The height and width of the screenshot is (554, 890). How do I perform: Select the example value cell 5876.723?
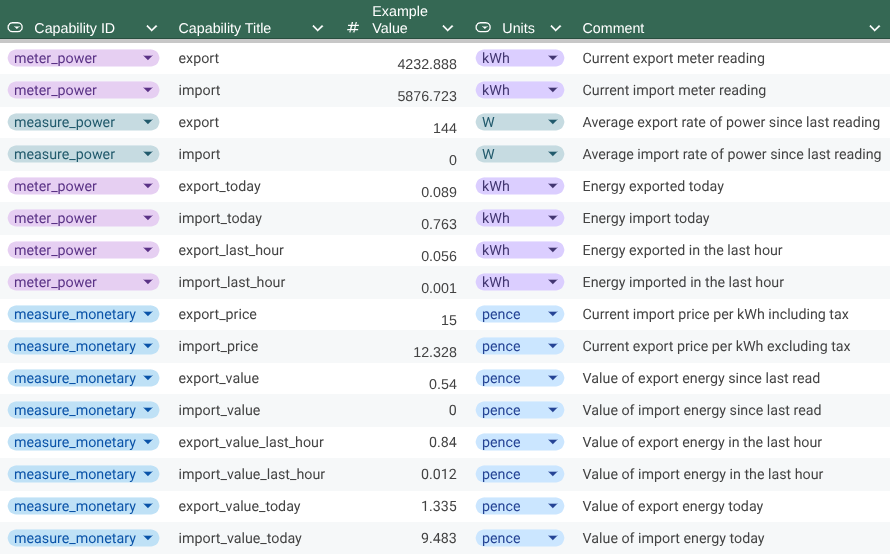[x=426, y=97]
